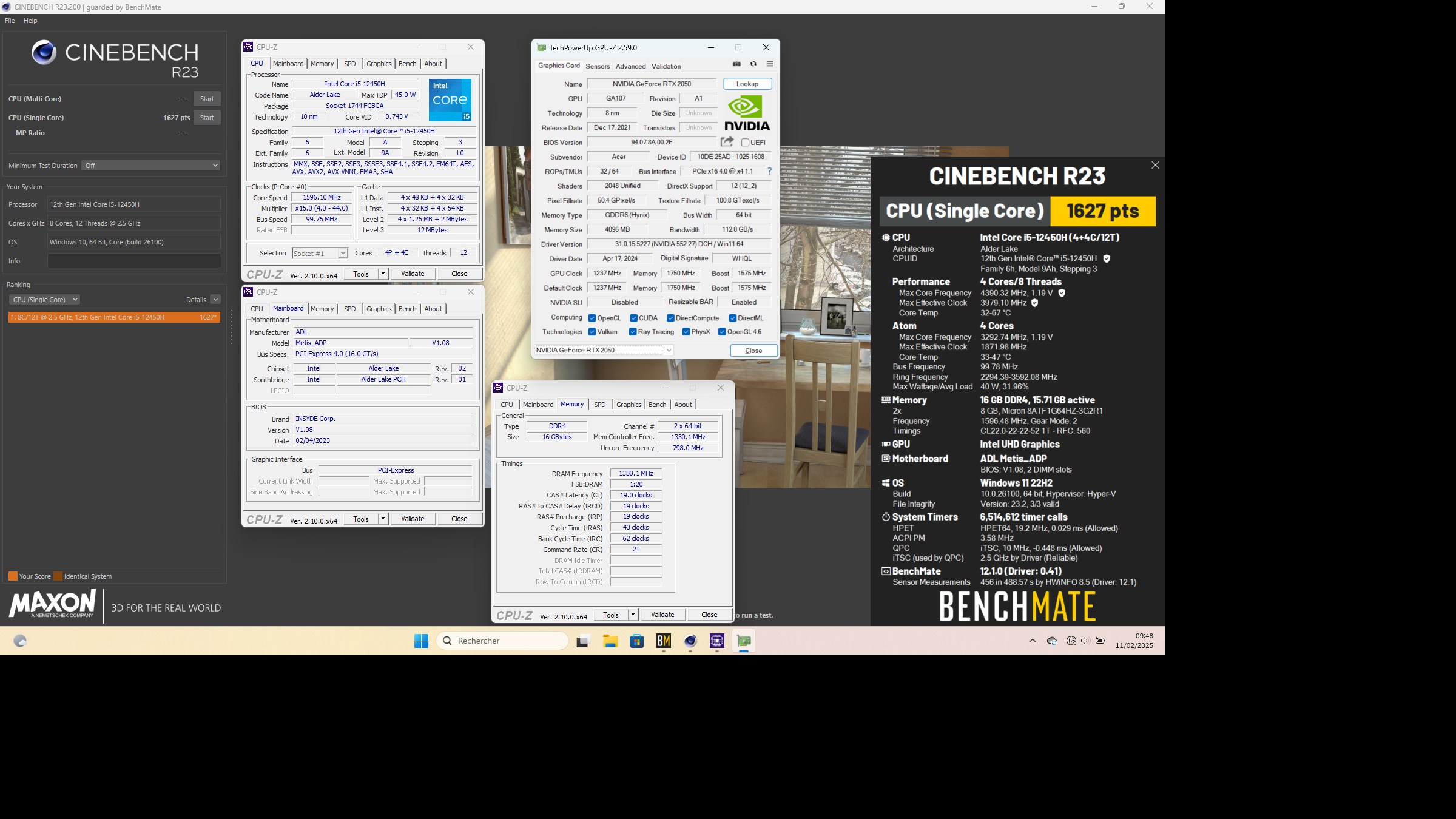Click the Close button in GPU-Z
The height and width of the screenshot is (819, 1456).
(753, 351)
